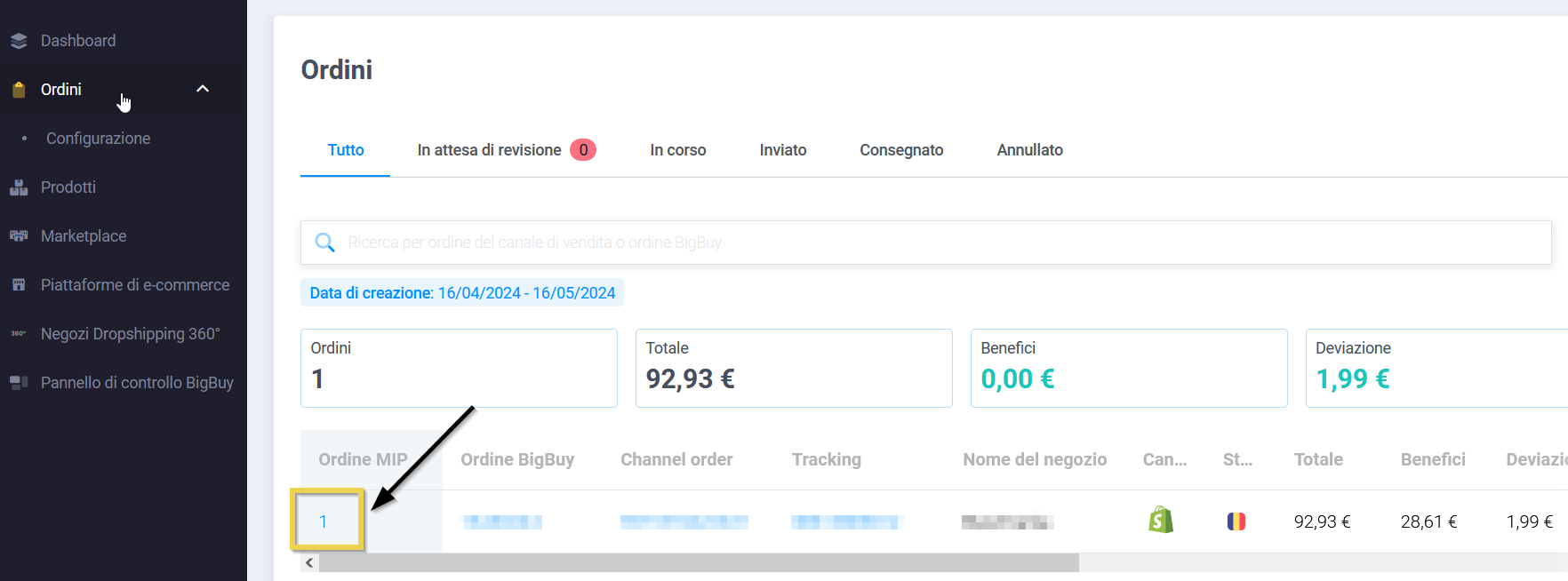Click the Data di creazione date filter
1568x581 pixels.
click(462, 293)
